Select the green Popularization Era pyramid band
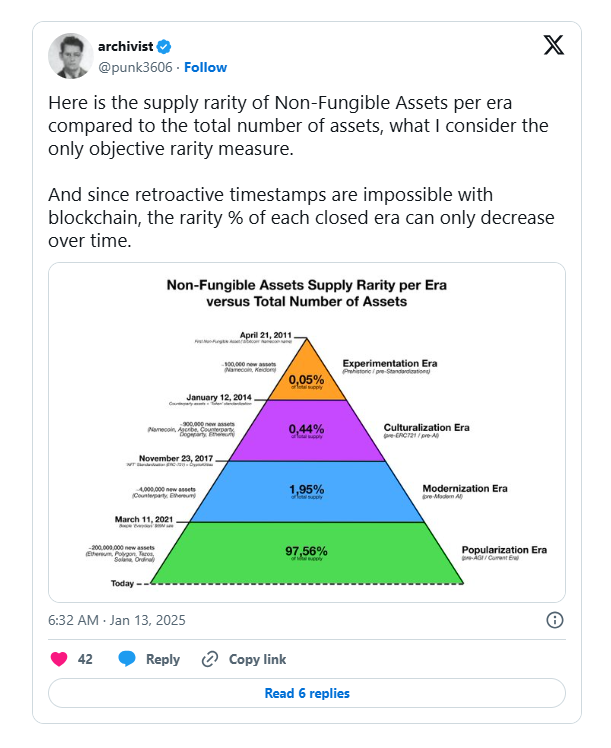The width and height of the screenshot is (611, 748). (308, 553)
